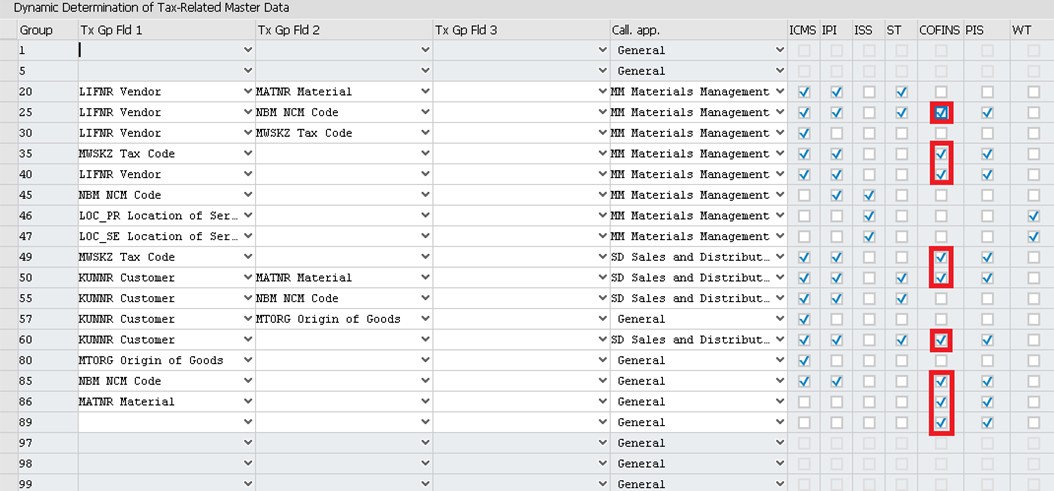The image size is (1054, 491).
Task: Open the MATNR Material Fld 2 dropdown in group 50
Action: (425, 278)
